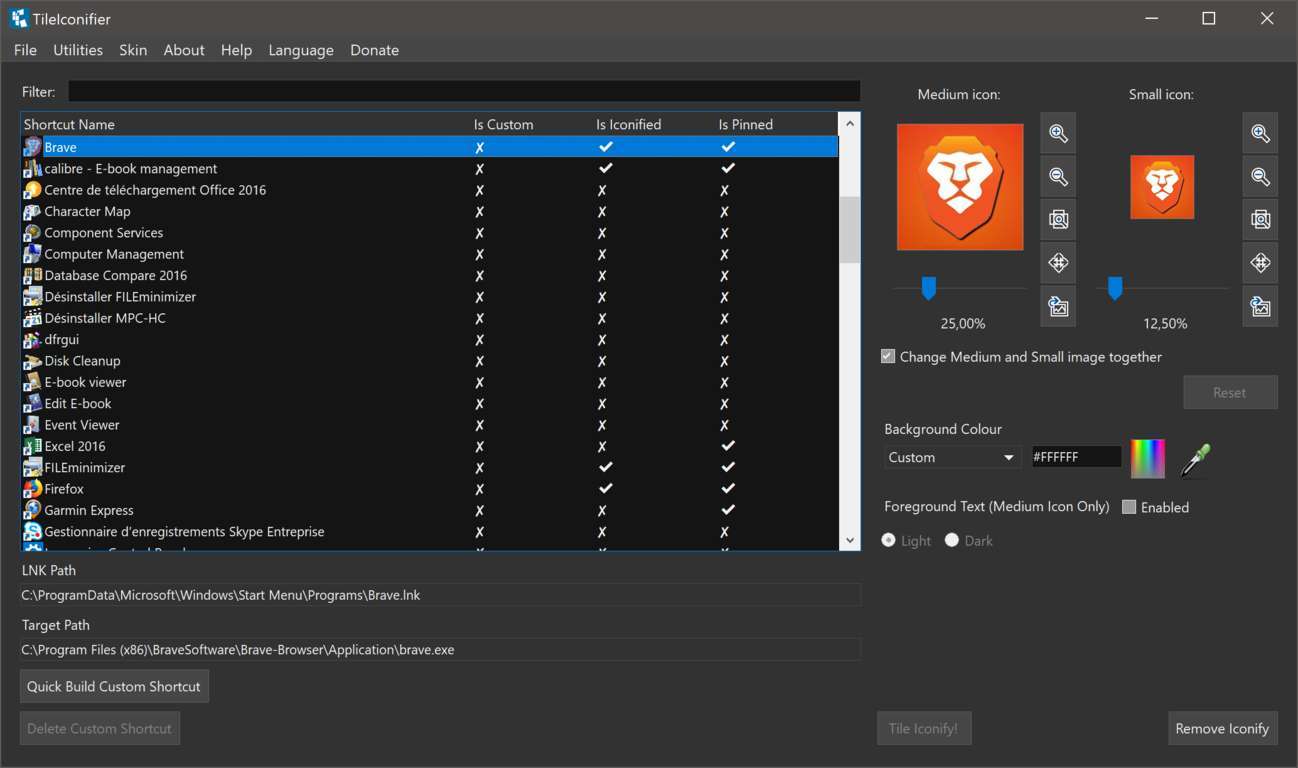Image resolution: width=1298 pixels, height=768 pixels.
Task: Open the Utilities menu
Action: point(78,50)
